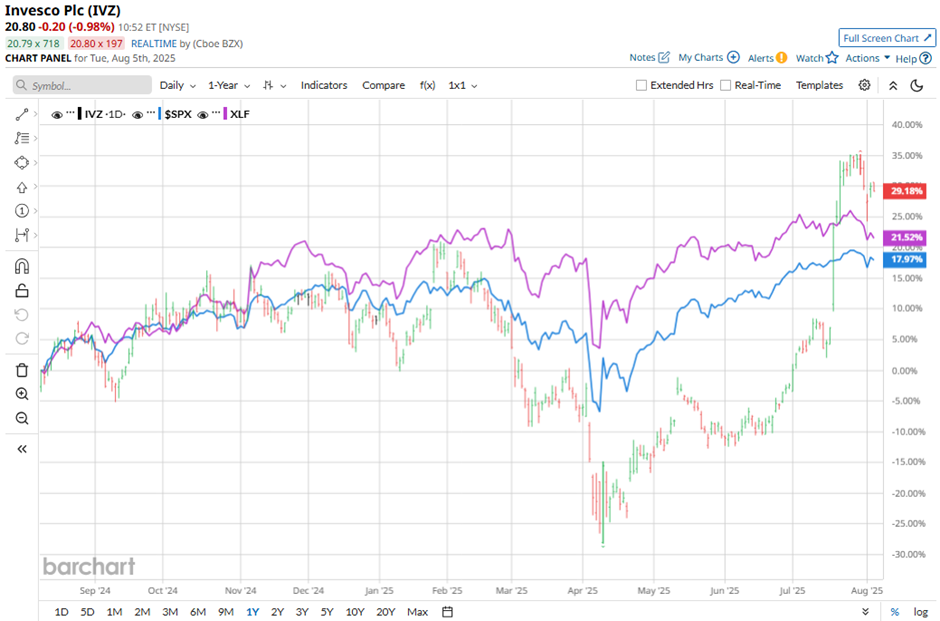
Task: Click the blue $SPX series color swatch
Action: coord(160,114)
